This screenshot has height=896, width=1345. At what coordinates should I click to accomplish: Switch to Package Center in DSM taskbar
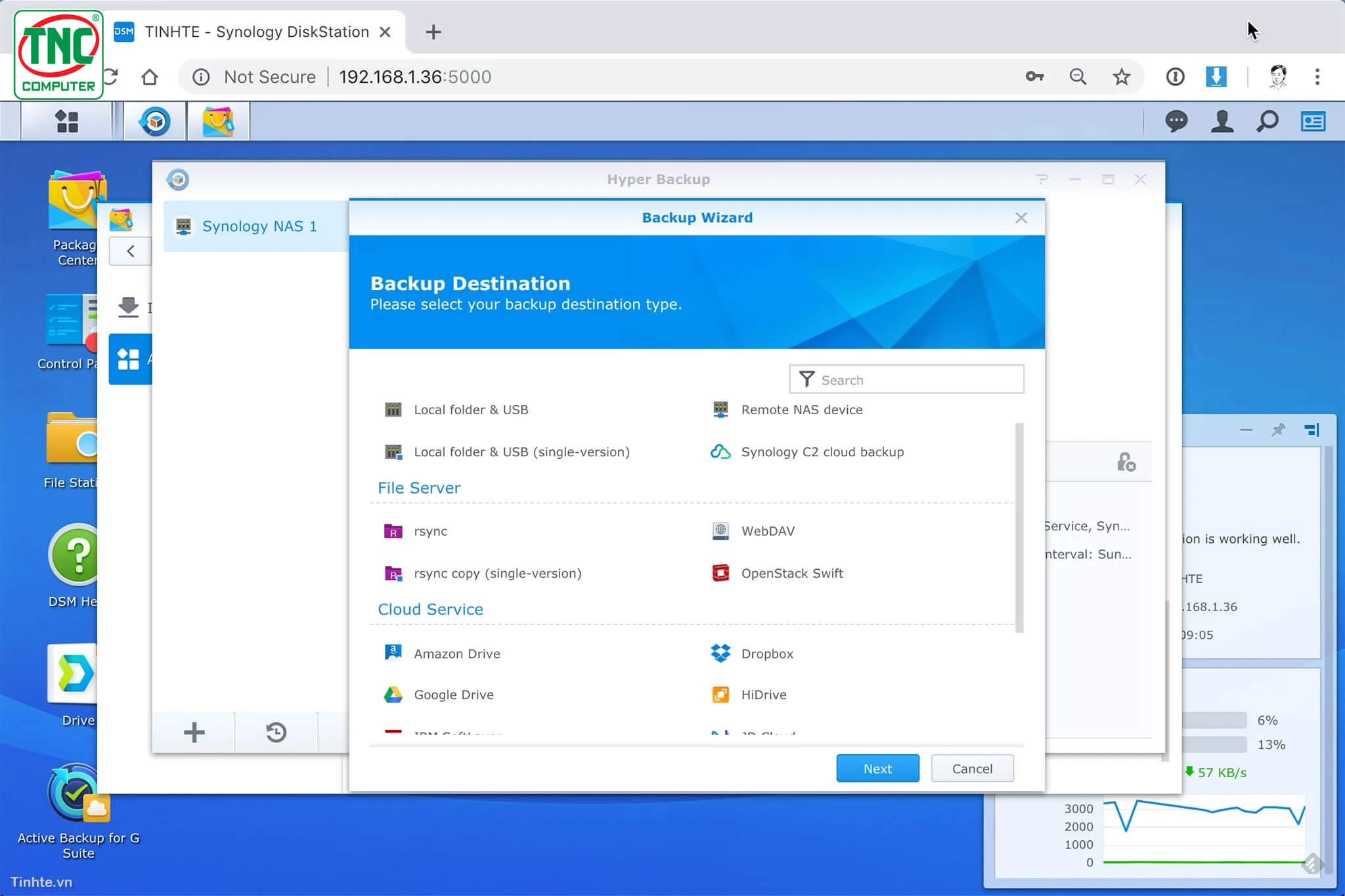click(218, 121)
